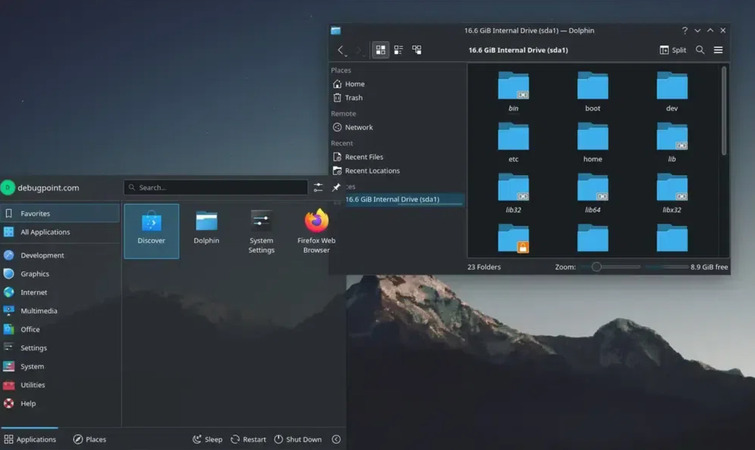Select the home folder icon

point(592,136)
